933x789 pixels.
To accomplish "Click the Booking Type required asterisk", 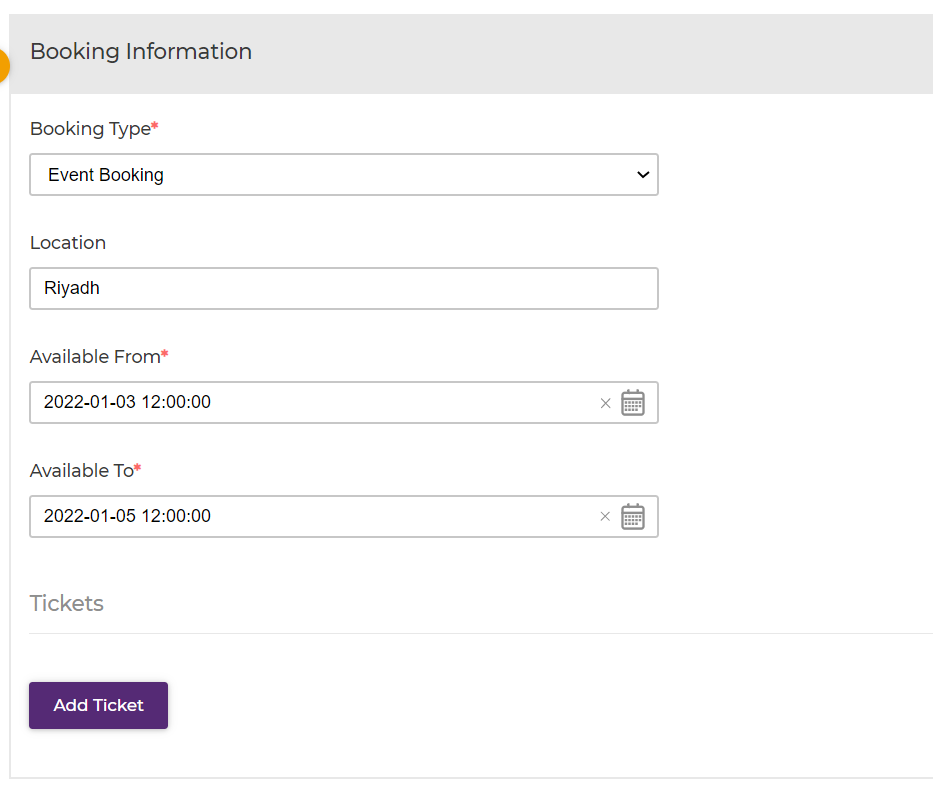I will click(155, 127).
